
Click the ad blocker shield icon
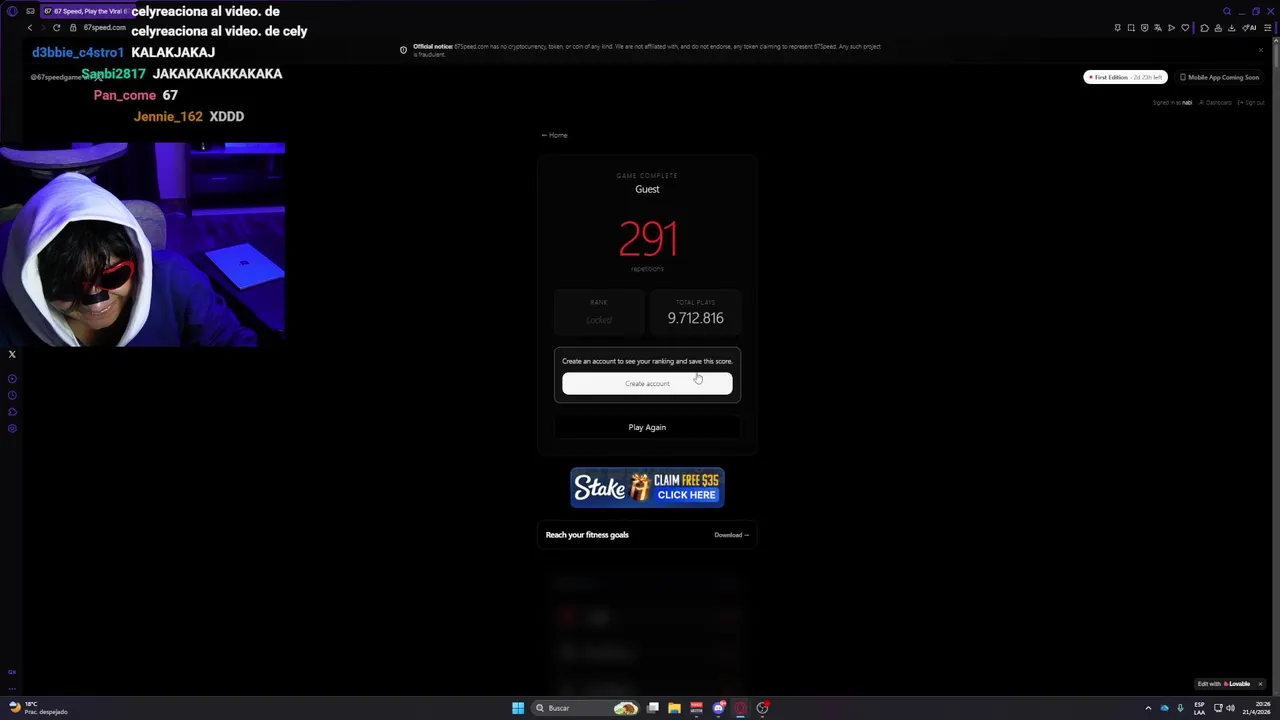1145,28
